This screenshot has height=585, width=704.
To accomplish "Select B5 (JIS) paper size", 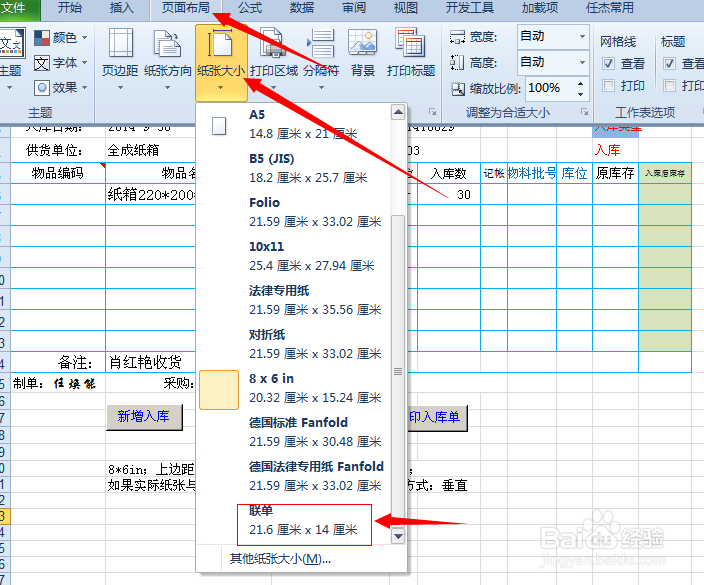I will pos(294,168).
